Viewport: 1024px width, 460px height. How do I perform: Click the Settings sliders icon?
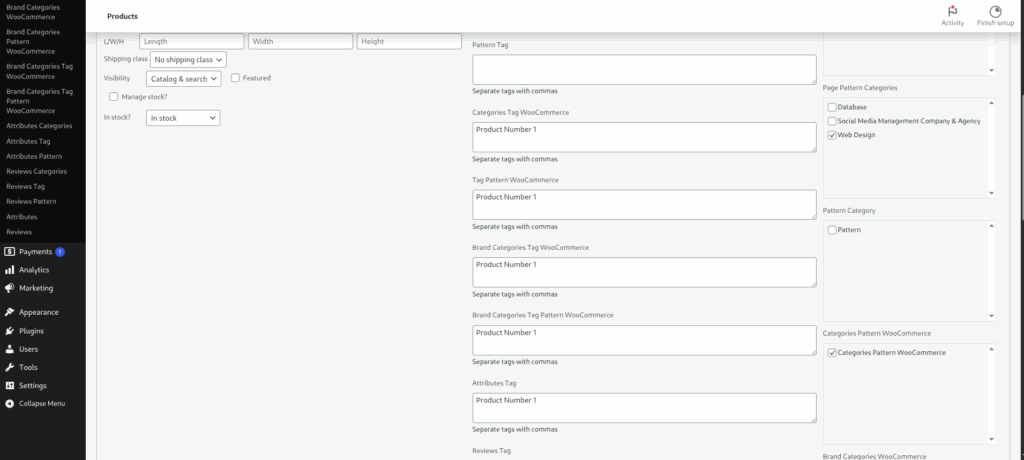coord(9,386)
